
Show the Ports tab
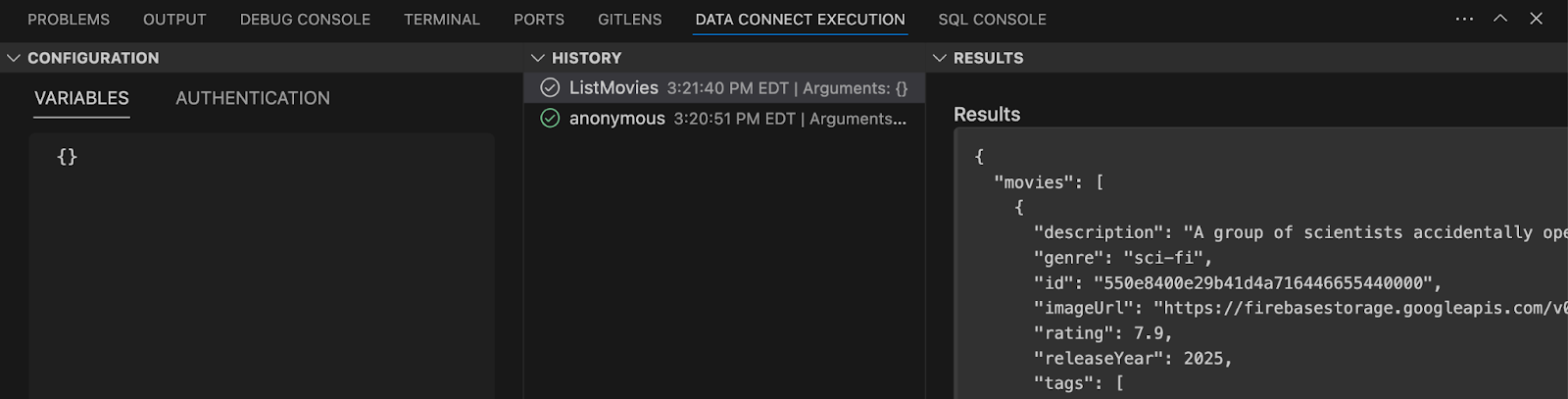click(x=539, y=19)
